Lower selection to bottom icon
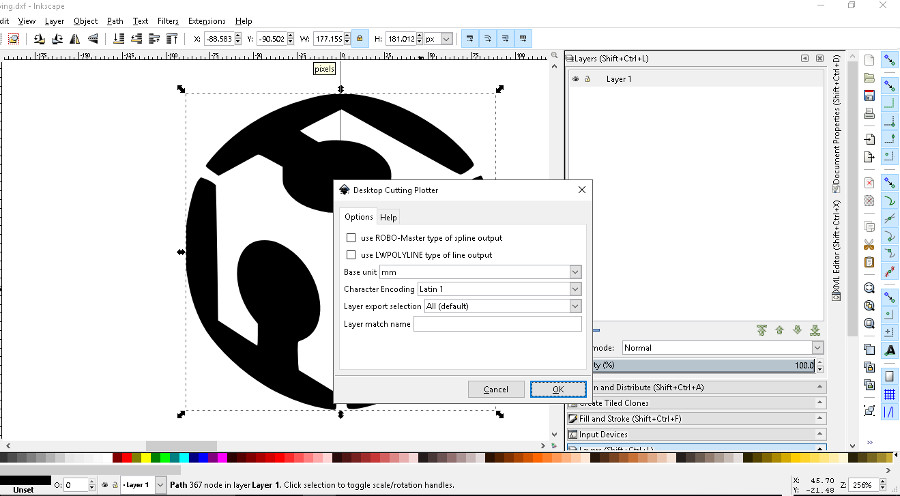900x496 pixels. click(x=118, y=39)
